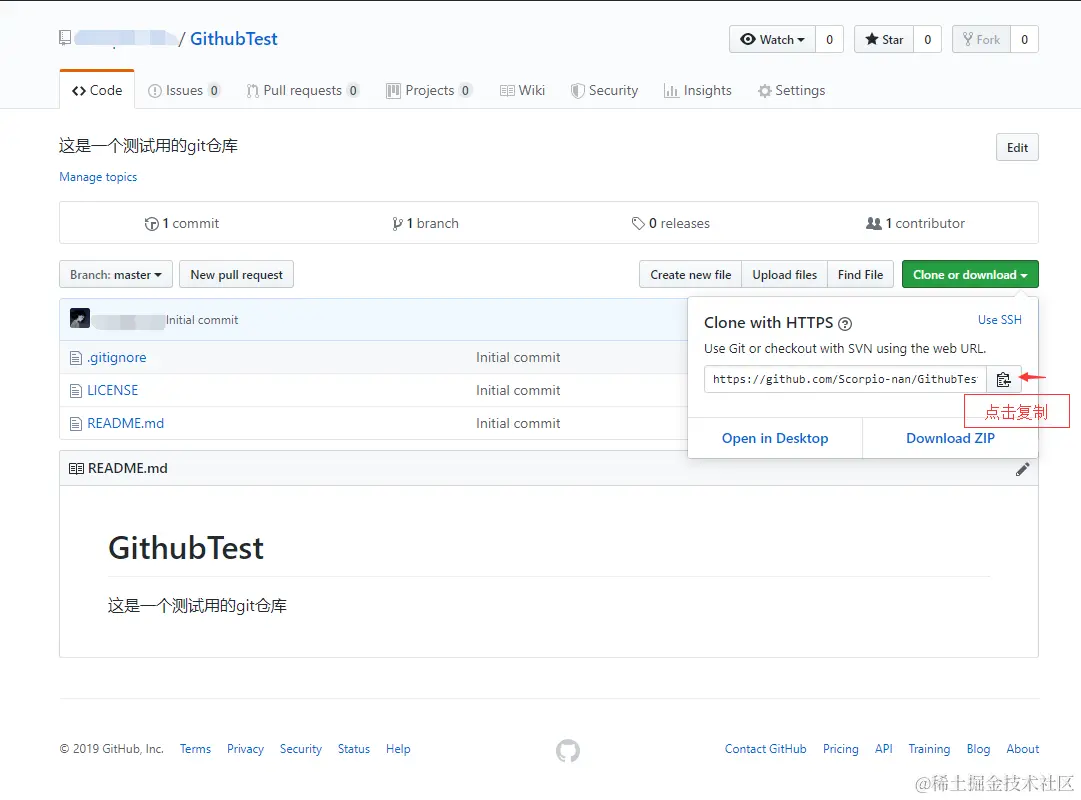Toggle the Clone or download dropdown
1081x800 pixels.
click(x=970, y=274)
